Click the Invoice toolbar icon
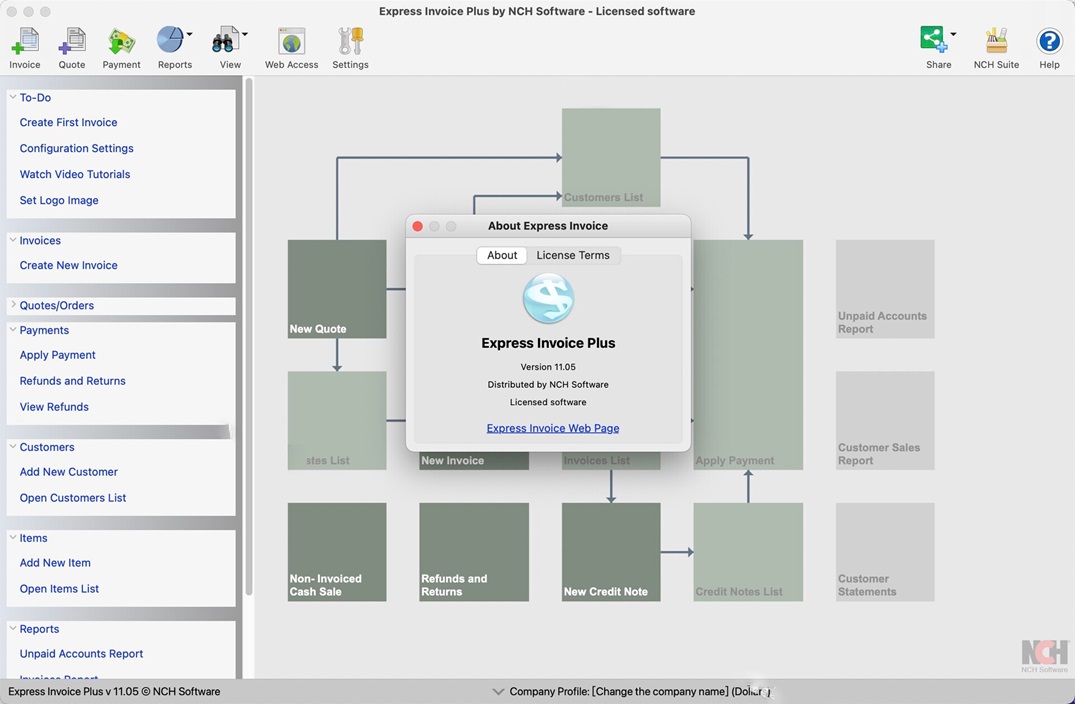1075x704 pixels. [x=25, y=42]
